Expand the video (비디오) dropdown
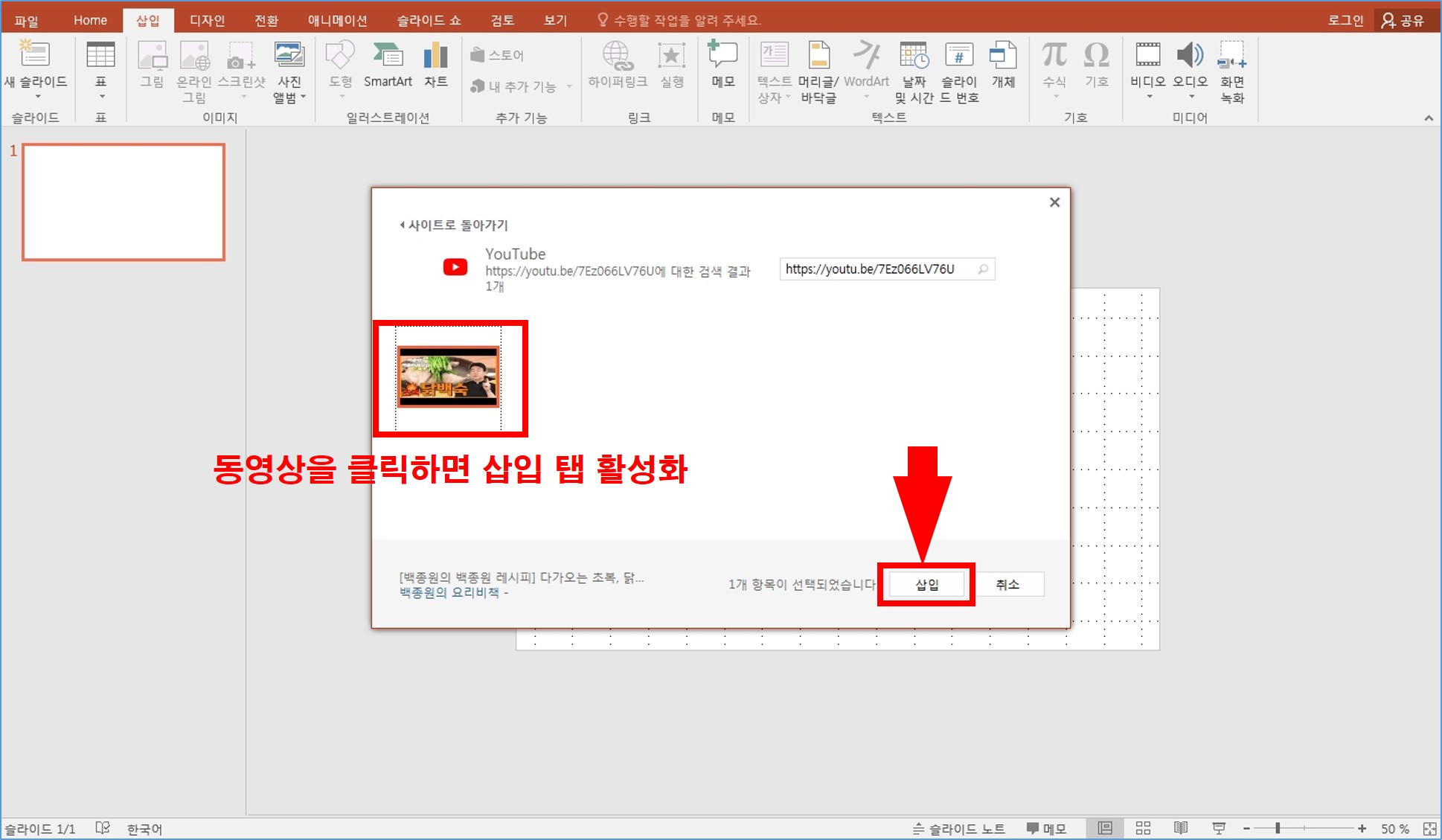 [1149, 97]
